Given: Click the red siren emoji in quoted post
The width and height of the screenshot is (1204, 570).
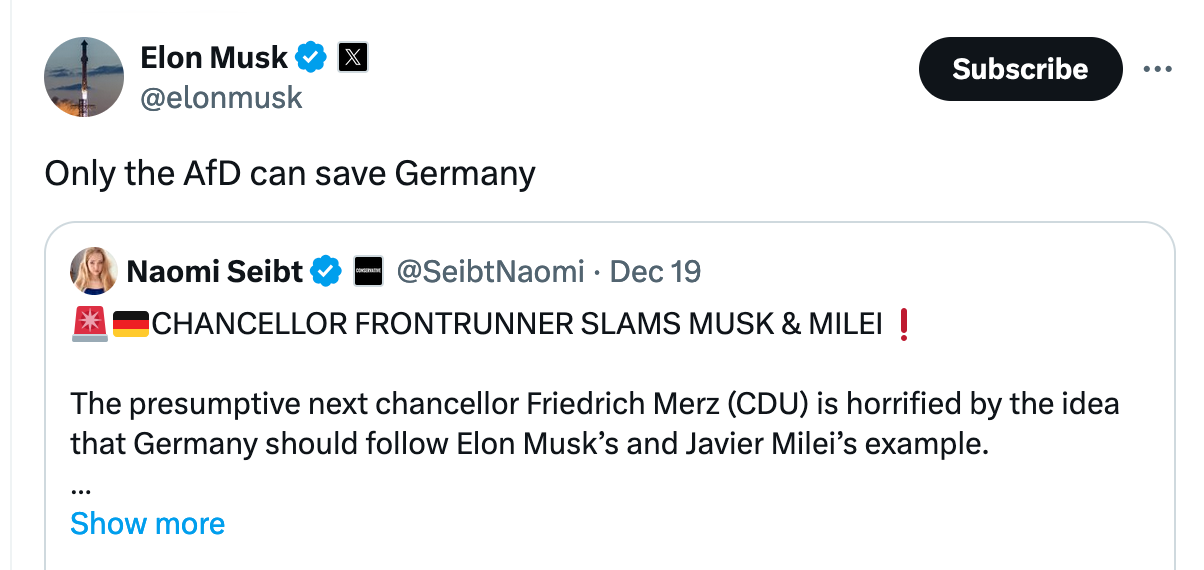Looking at the screenshot, I should coord(90,324).
